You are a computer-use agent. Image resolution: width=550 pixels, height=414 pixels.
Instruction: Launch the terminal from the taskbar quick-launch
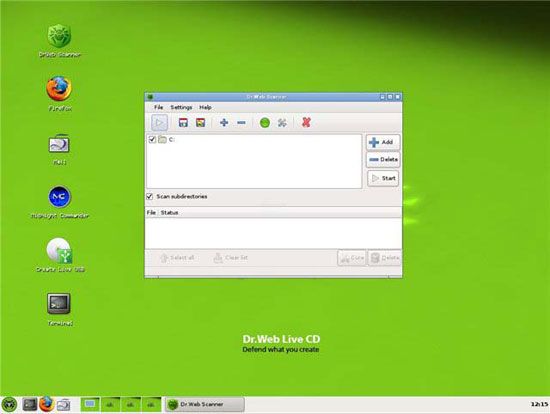(30, 405)
